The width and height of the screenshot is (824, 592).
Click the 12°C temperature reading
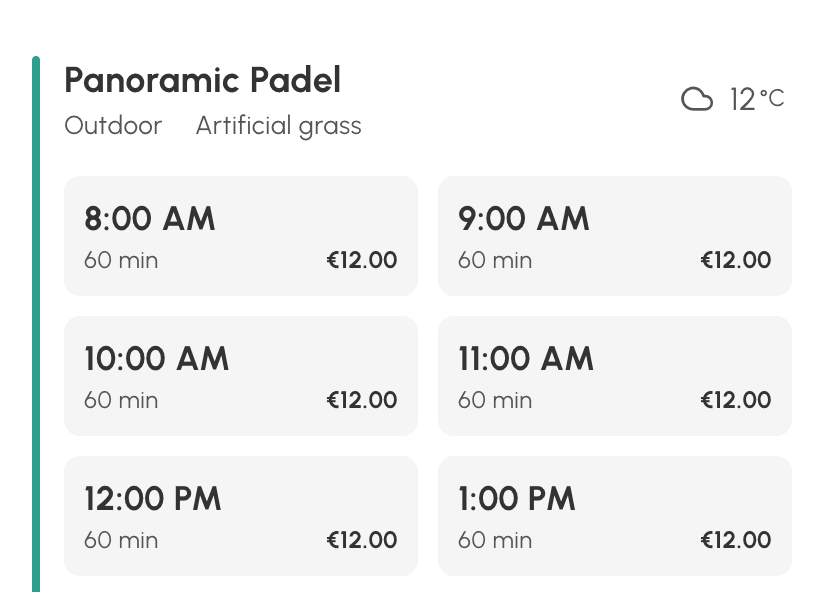point(757,99)
